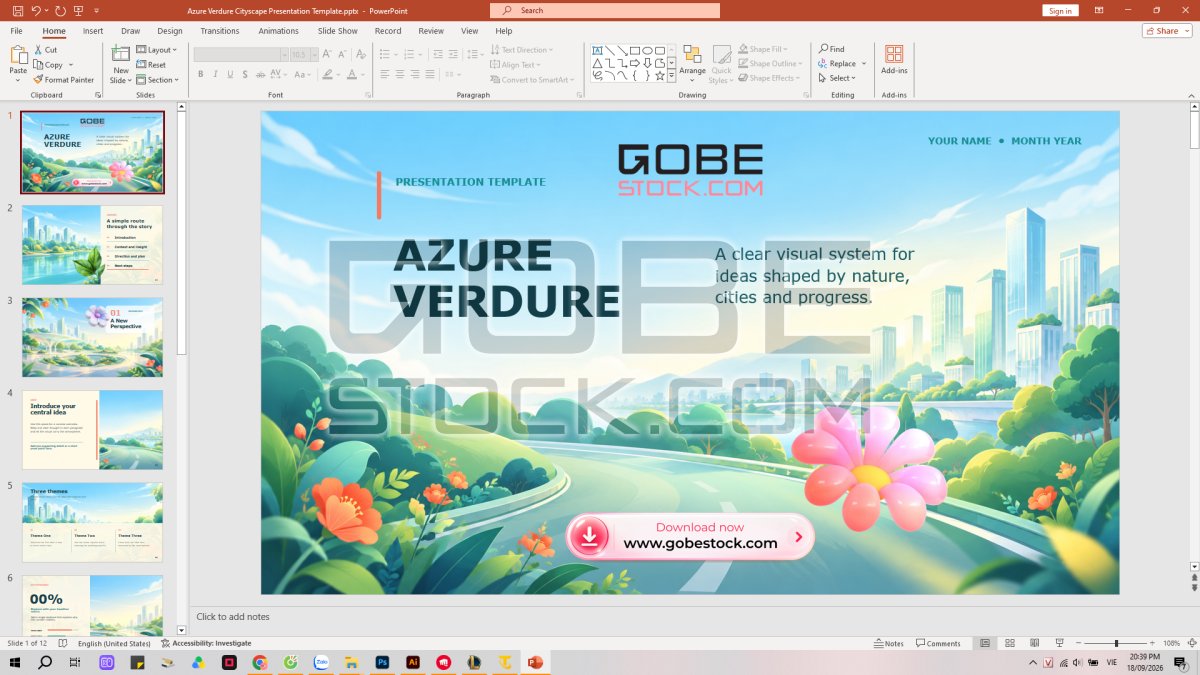Cut selection with the scissors icon

pos(38,49)
